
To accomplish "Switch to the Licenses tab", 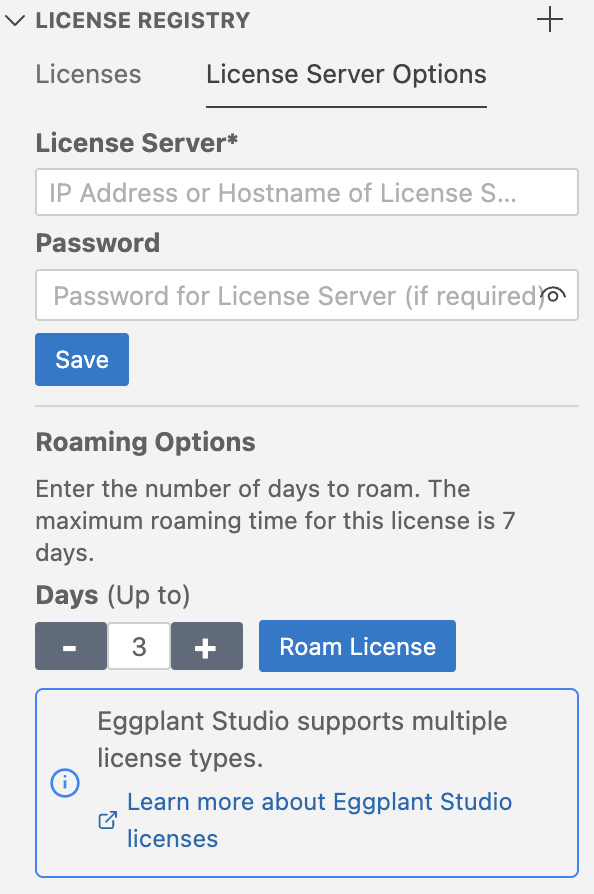I will 88,74.
